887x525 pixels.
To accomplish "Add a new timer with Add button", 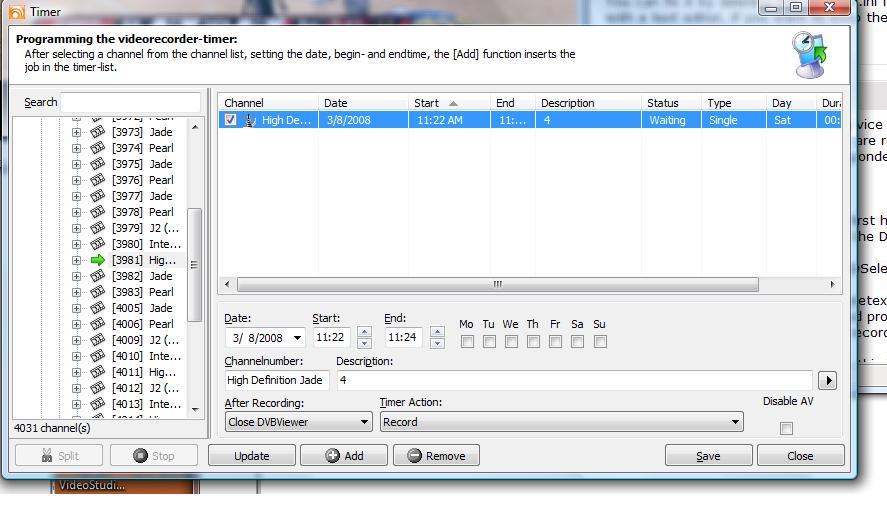I will [344, 455].
